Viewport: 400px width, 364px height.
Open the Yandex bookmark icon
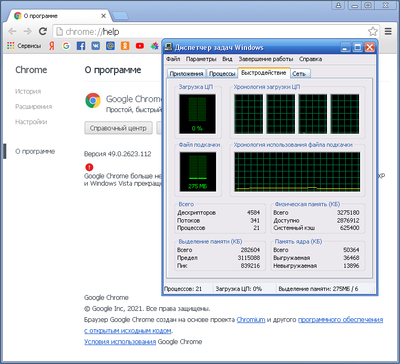(52, 46)
